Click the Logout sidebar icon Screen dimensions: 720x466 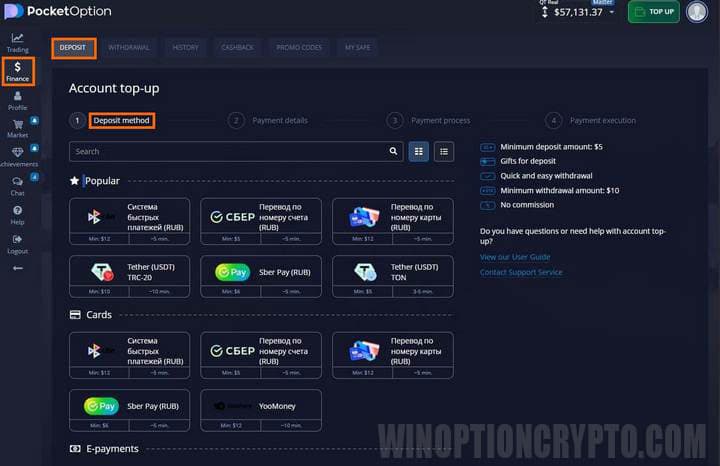pyautogui.click(x=17, y=243)
